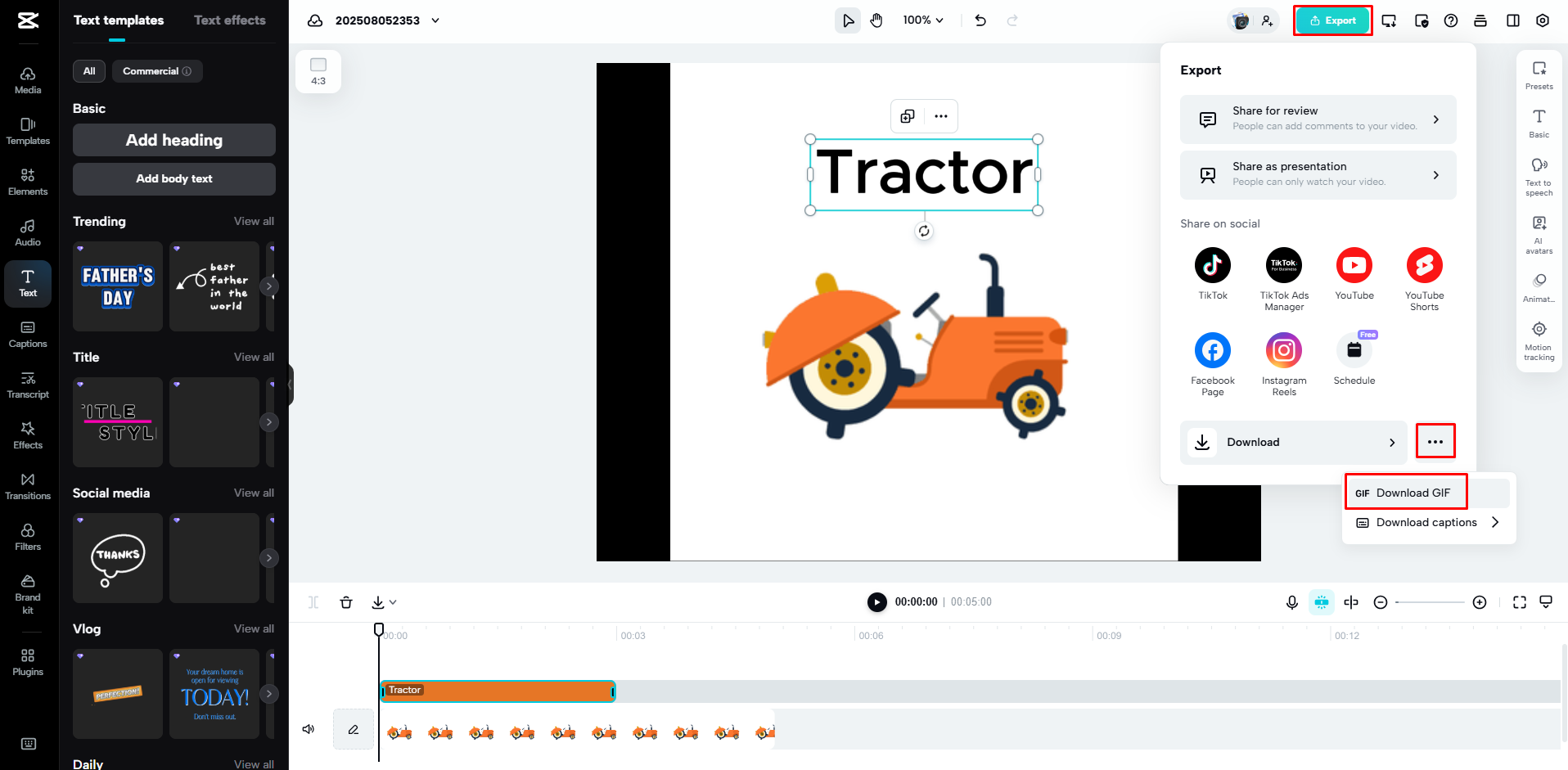The width and height of the screenshot is (1568, 770).
Task: Open the Brand kit panel
Action: coord(28,592)
